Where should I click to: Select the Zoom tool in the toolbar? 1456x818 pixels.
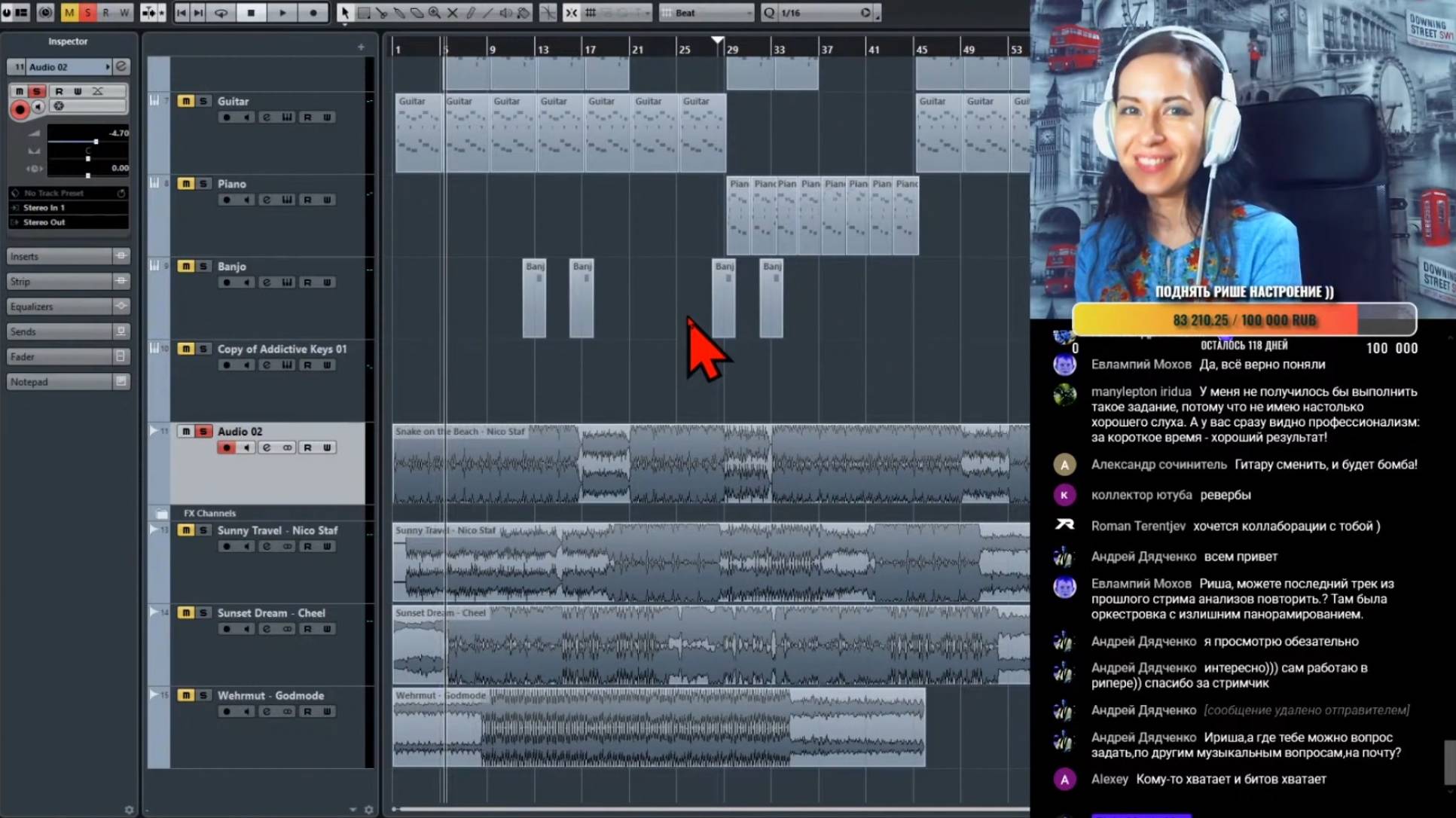(435, 13)
